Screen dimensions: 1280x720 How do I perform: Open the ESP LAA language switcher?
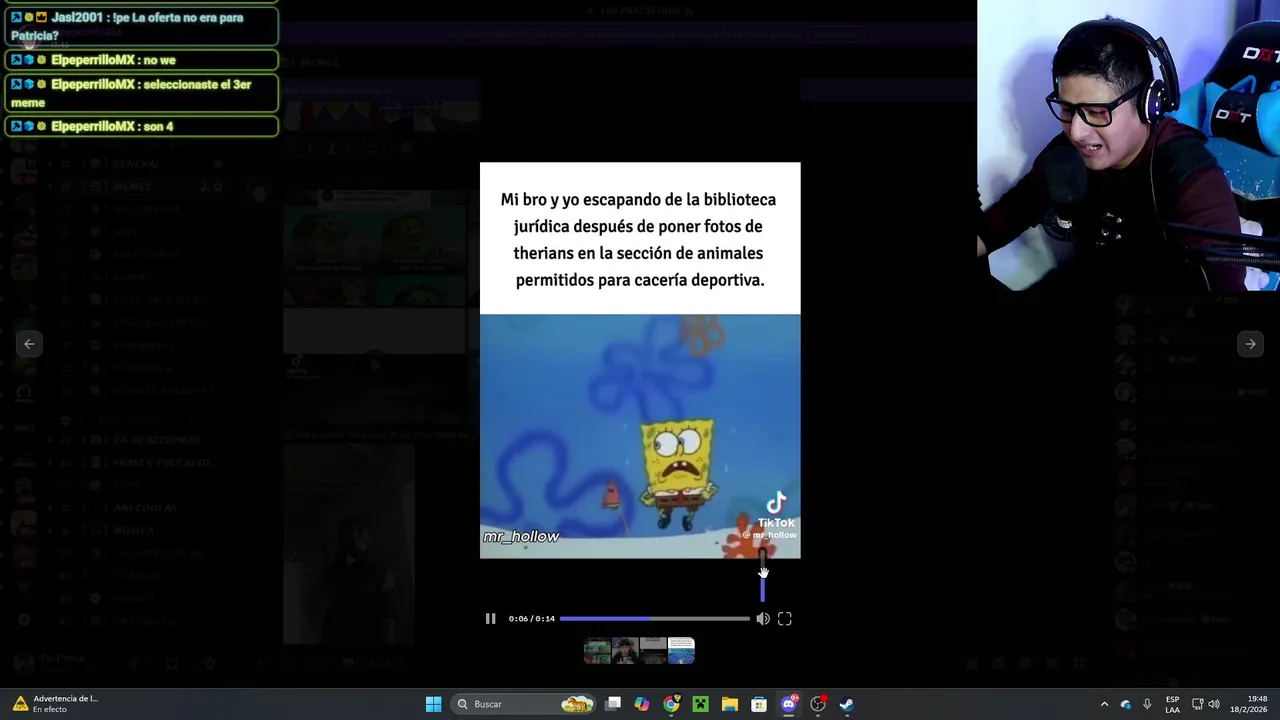pos(1172,704)
